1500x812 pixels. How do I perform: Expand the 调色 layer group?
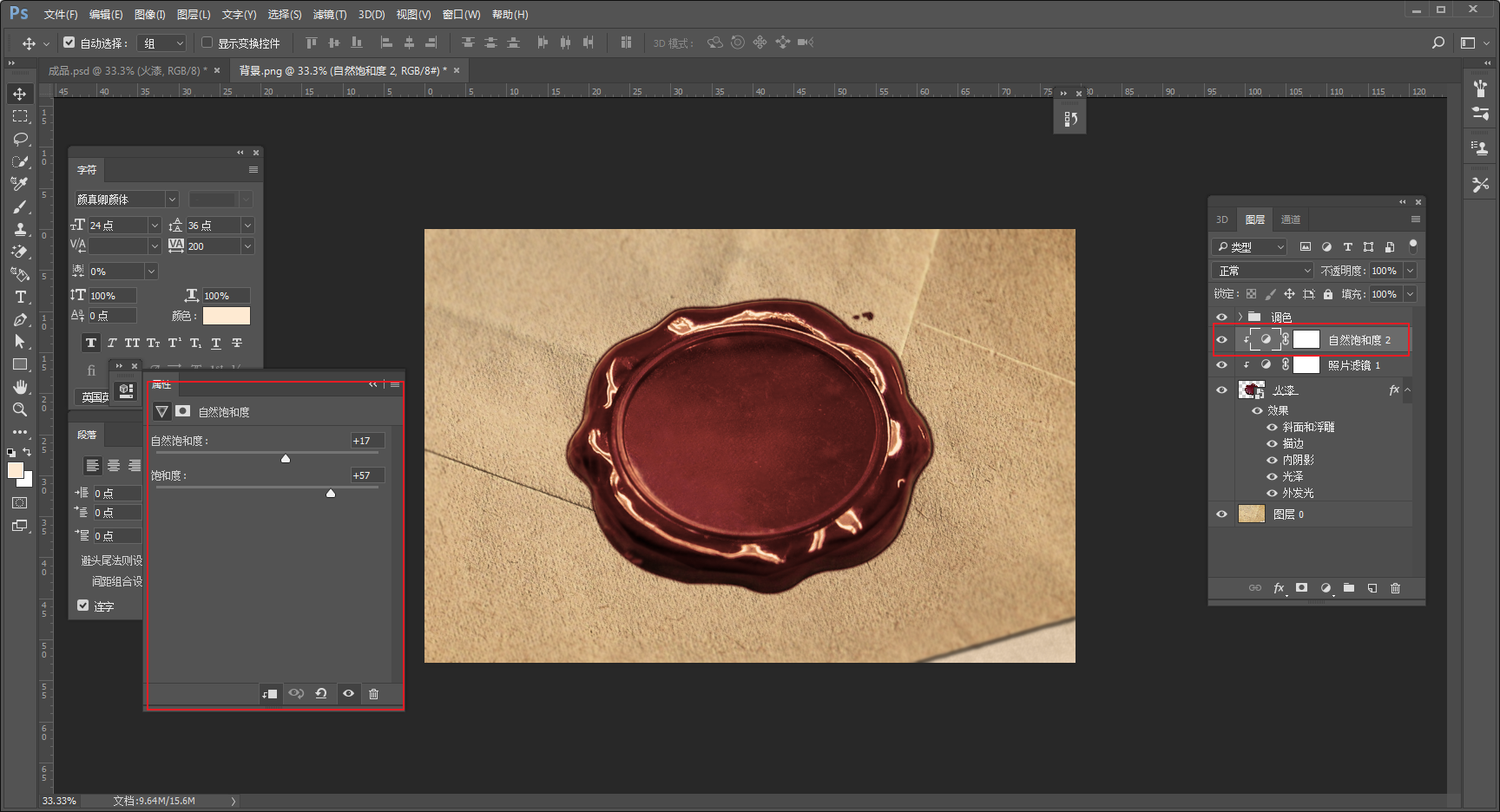tap(1240, 317)
